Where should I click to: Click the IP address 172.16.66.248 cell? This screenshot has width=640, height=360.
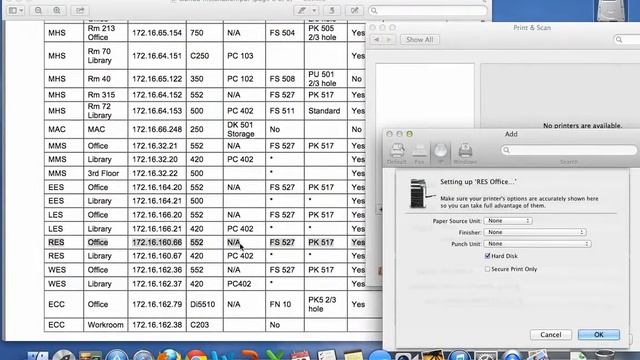click(157, 129)
